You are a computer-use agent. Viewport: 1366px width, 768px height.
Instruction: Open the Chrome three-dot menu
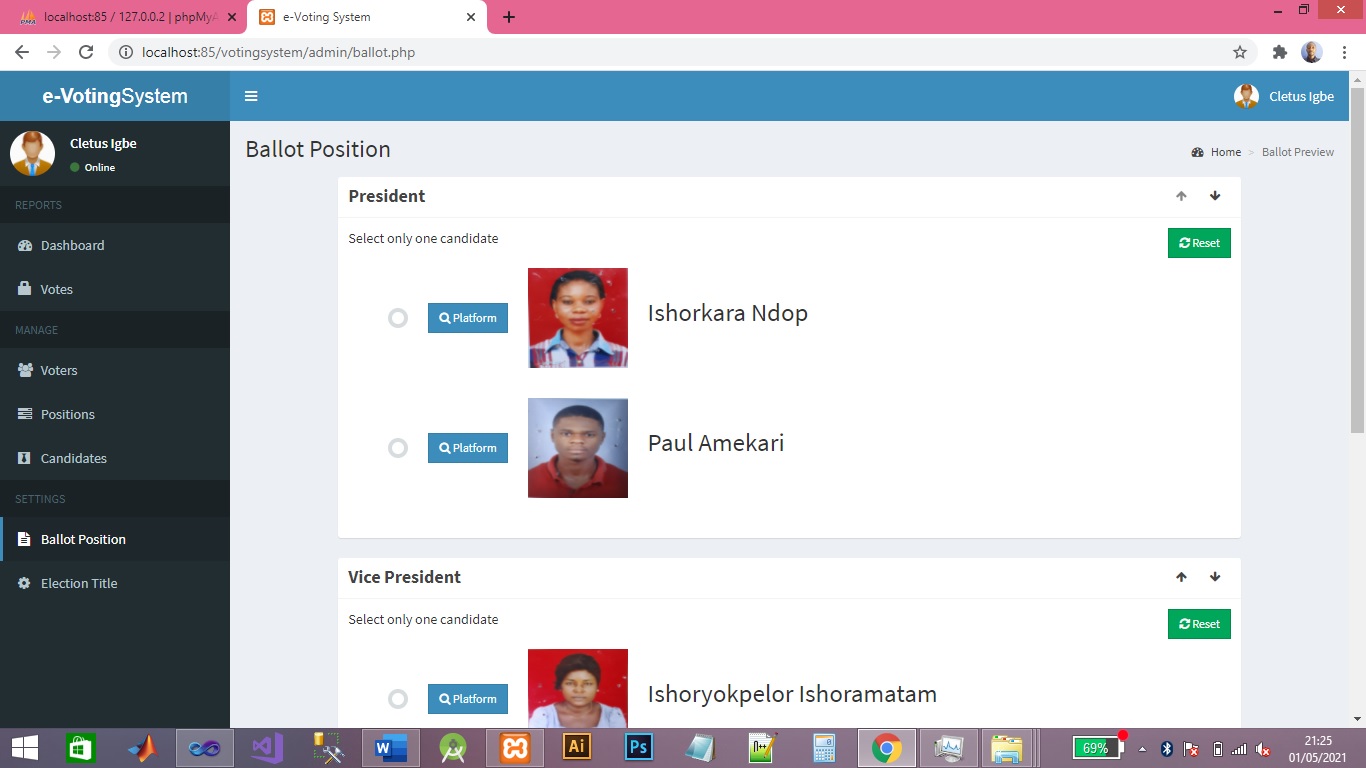coord(1344,51)
